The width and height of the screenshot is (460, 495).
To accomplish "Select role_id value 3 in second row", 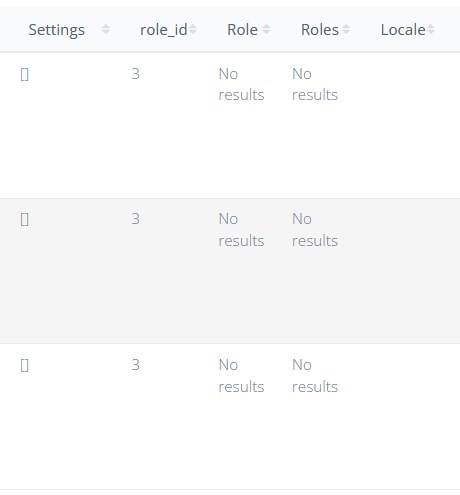I will [x=135, y=219].
